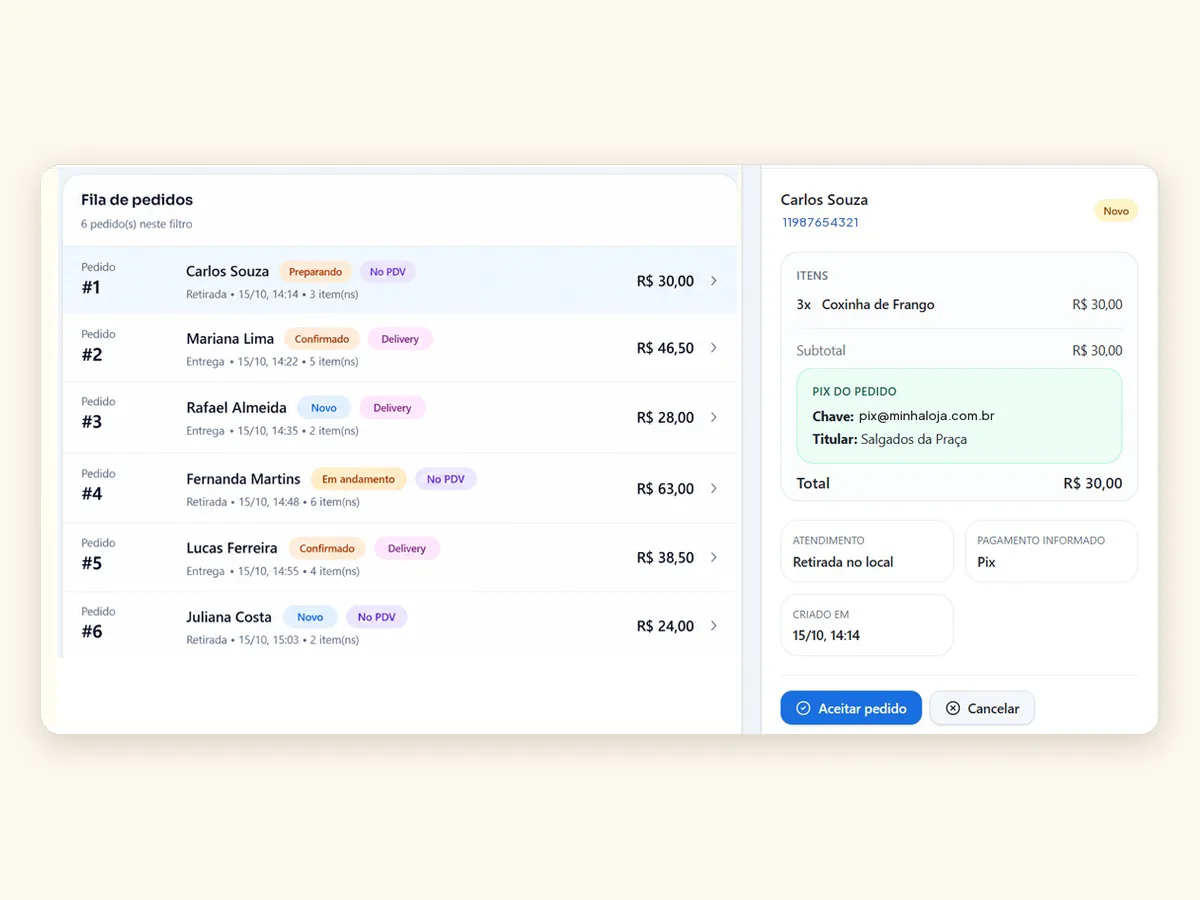Click Novo badge on Rafael Almeida order
Screen dimensions: 1200x900
tap(324, 408)
